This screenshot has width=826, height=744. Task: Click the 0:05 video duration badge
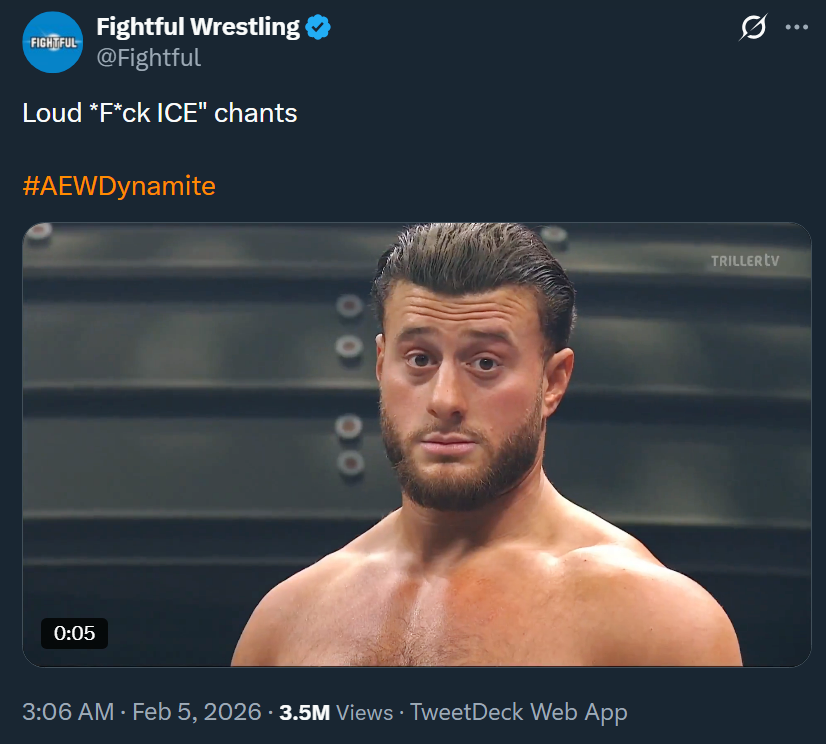coord(74,633)
